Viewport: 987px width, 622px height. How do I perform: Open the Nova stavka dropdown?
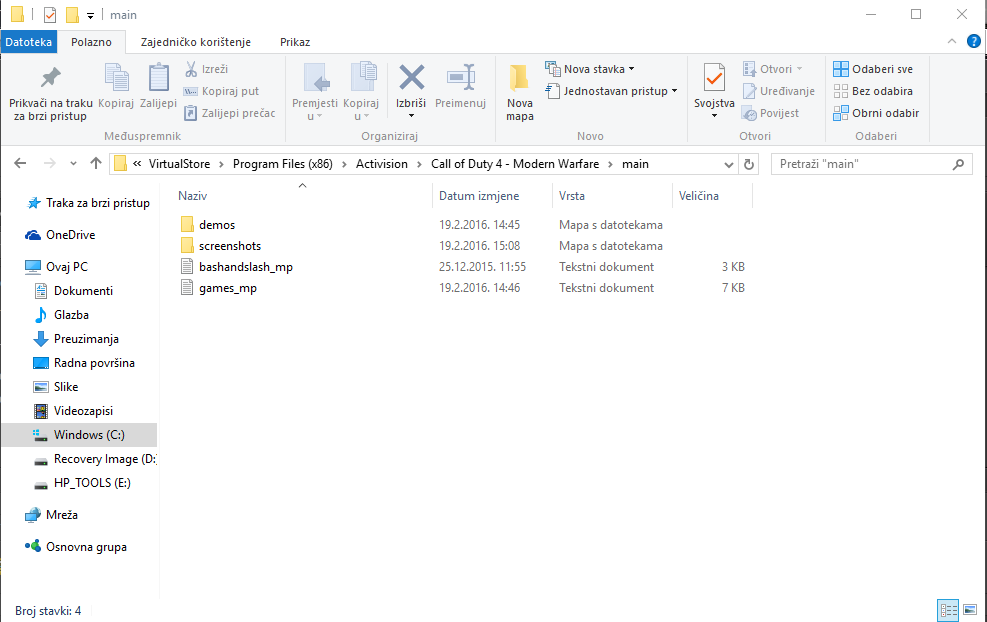[x=590, y=69]
